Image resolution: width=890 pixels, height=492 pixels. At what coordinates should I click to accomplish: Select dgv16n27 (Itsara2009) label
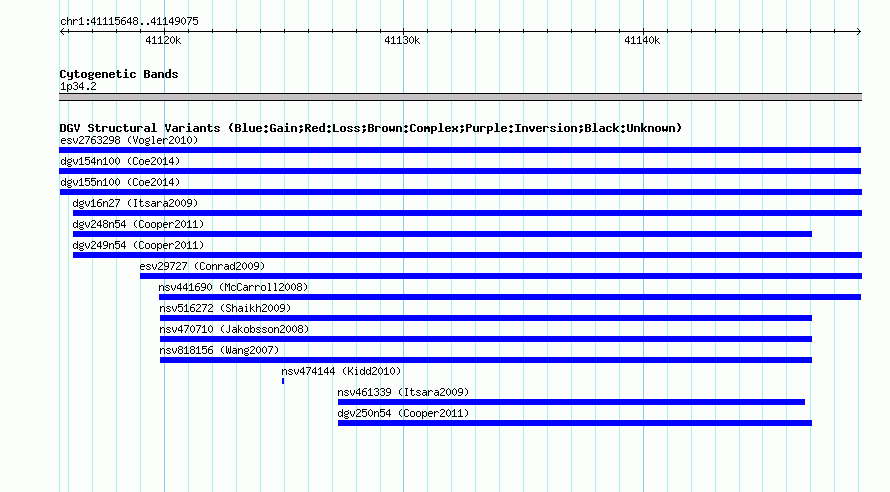click(135, 203)
